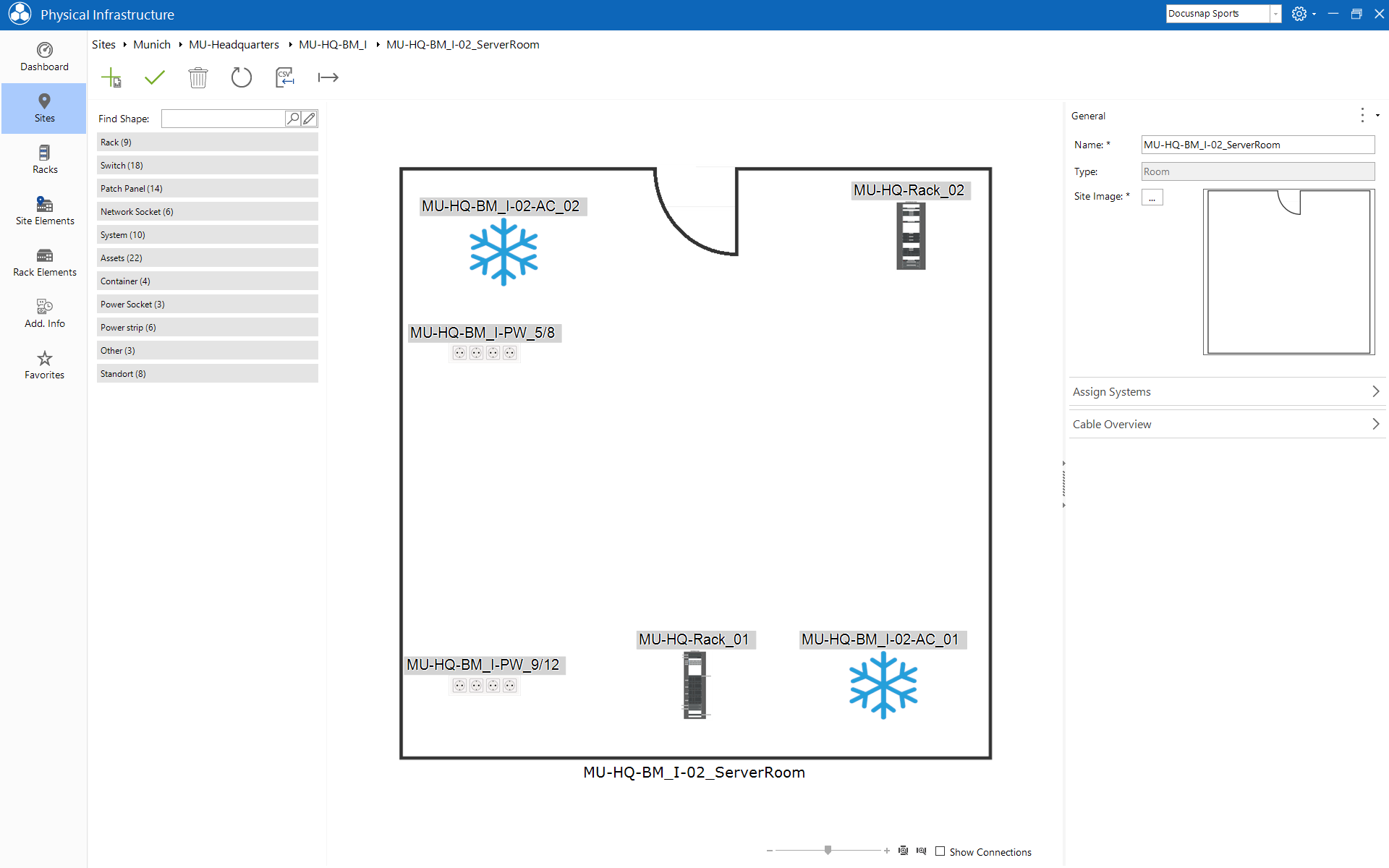1389x868 pixels.
Task: Open the Racks section in sidebar
Action: [44, 160]
